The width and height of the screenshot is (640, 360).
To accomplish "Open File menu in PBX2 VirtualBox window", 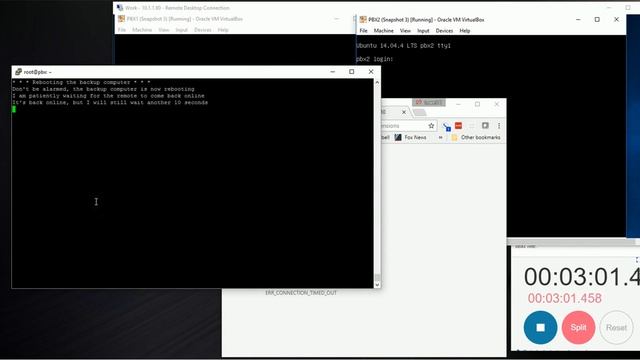I will coord(363,31).
